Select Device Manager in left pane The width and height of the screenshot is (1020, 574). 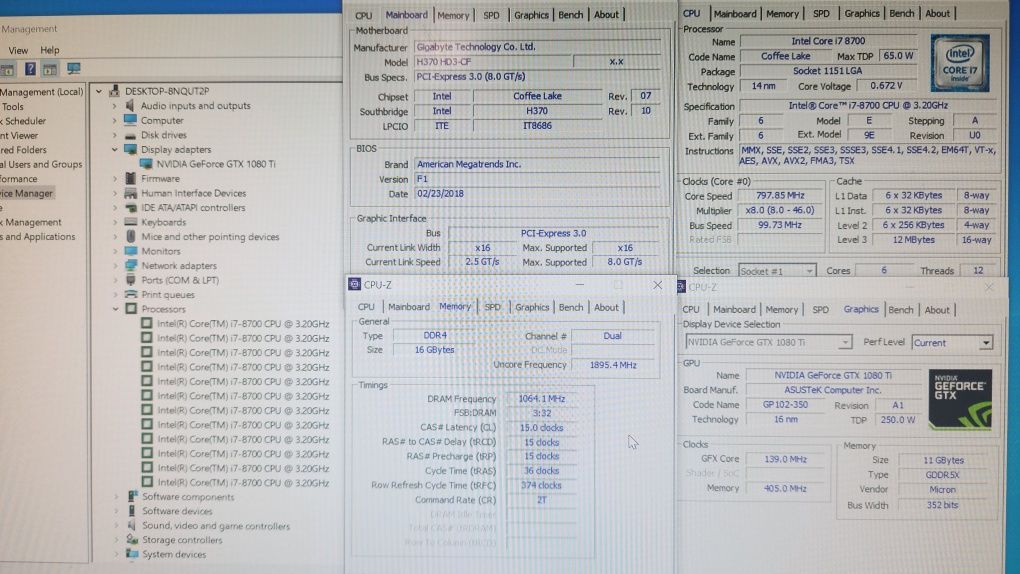[x=26, y=193]
